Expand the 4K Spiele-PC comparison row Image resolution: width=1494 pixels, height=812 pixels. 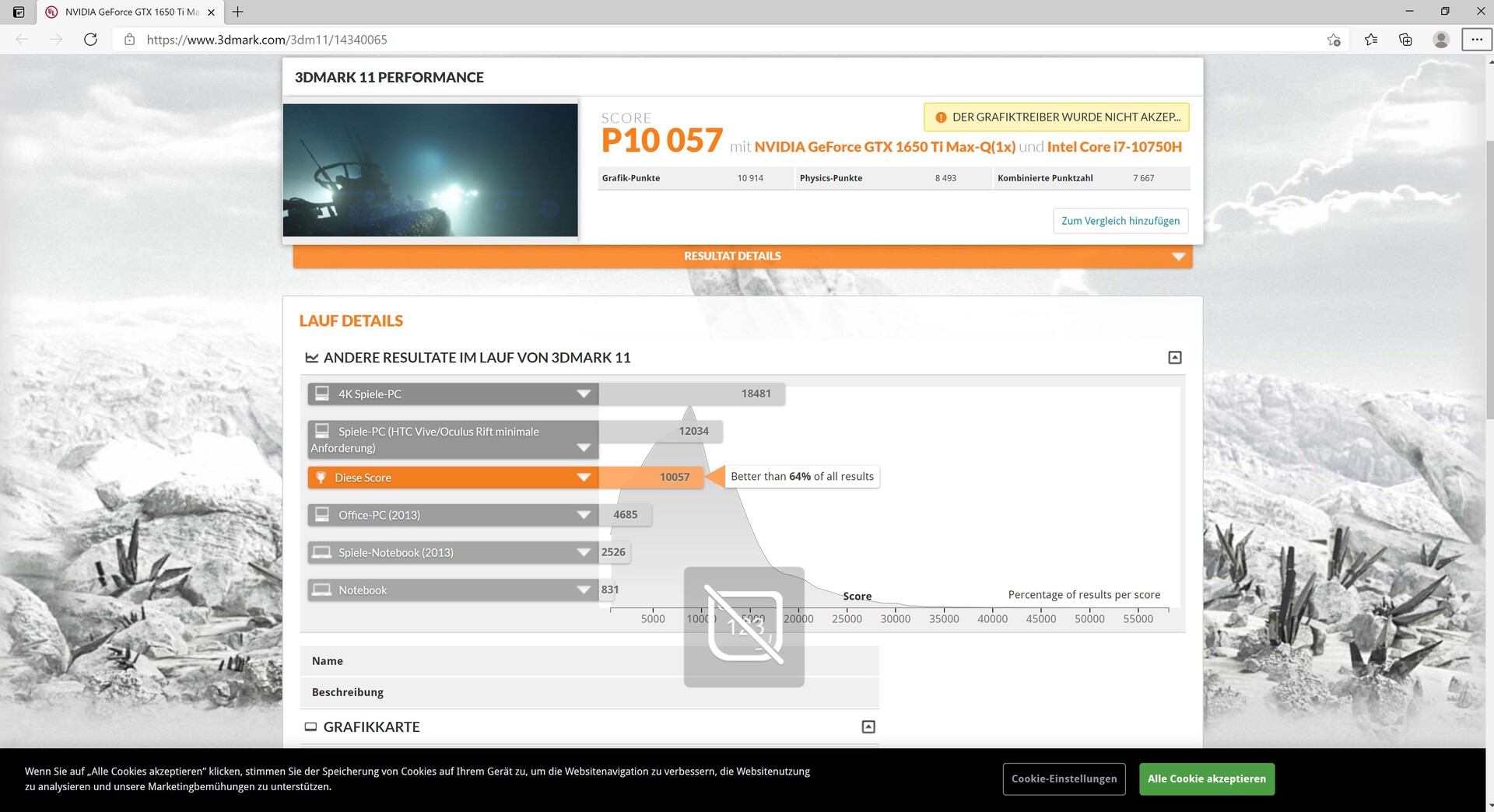coord(584,394)
